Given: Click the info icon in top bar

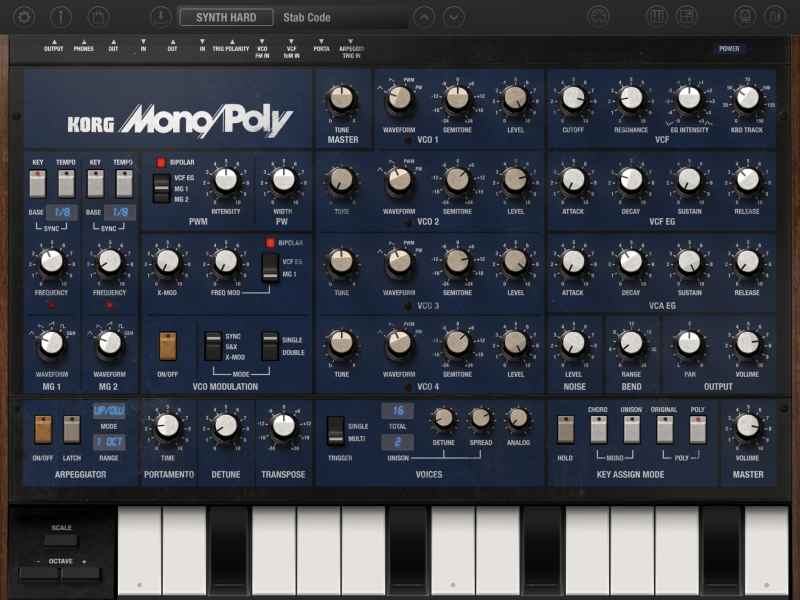Looking at the screenshot, I should [61, 17].
